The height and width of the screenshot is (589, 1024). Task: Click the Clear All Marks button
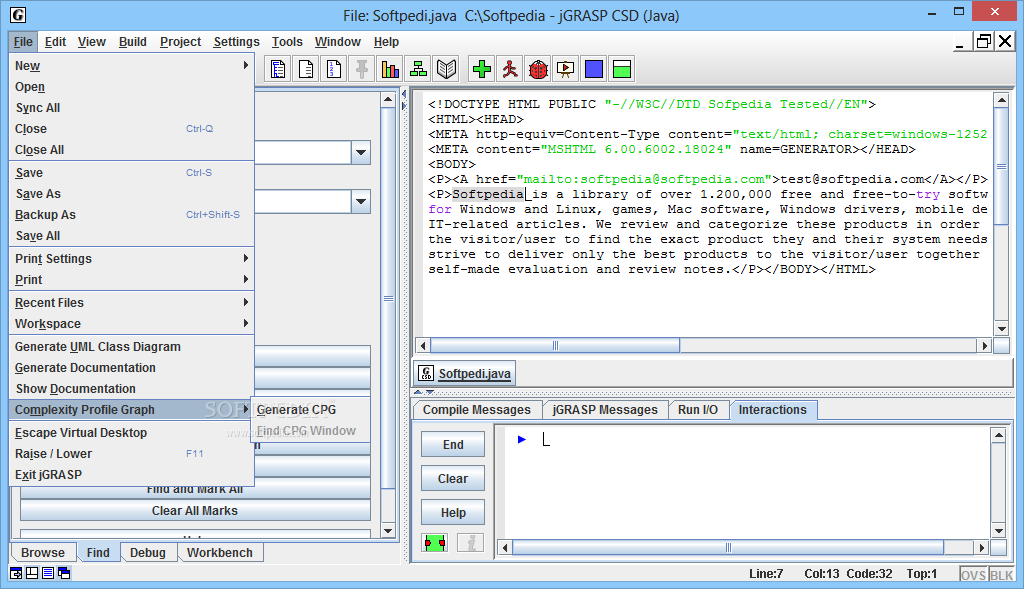click(x=195, y=511)
